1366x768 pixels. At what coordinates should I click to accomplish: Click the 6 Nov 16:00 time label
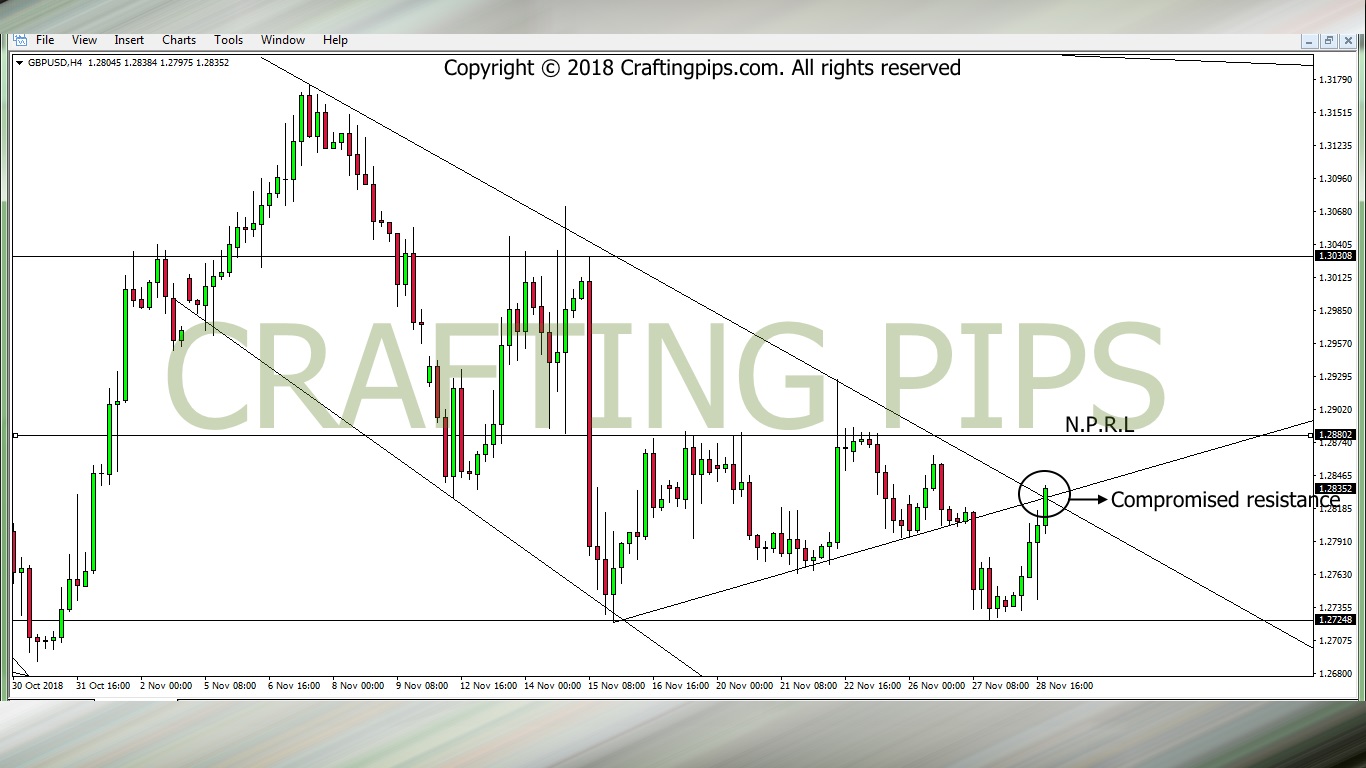click(x=294, y=686)
